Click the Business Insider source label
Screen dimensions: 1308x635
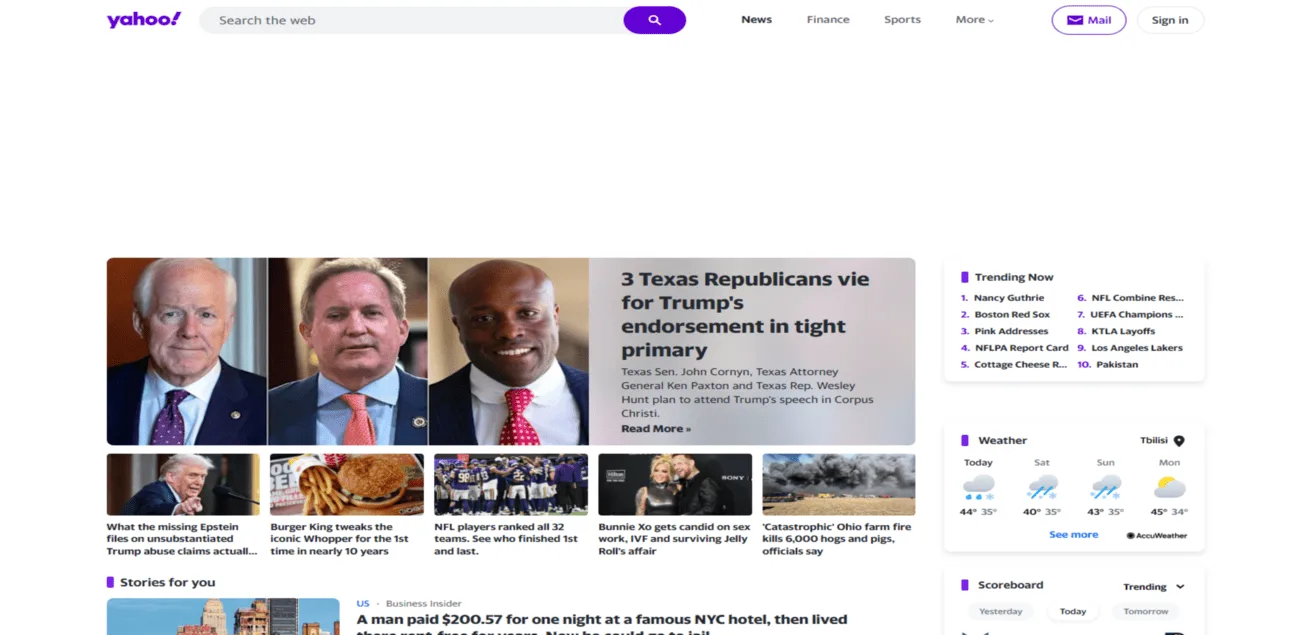click(424, 604)
